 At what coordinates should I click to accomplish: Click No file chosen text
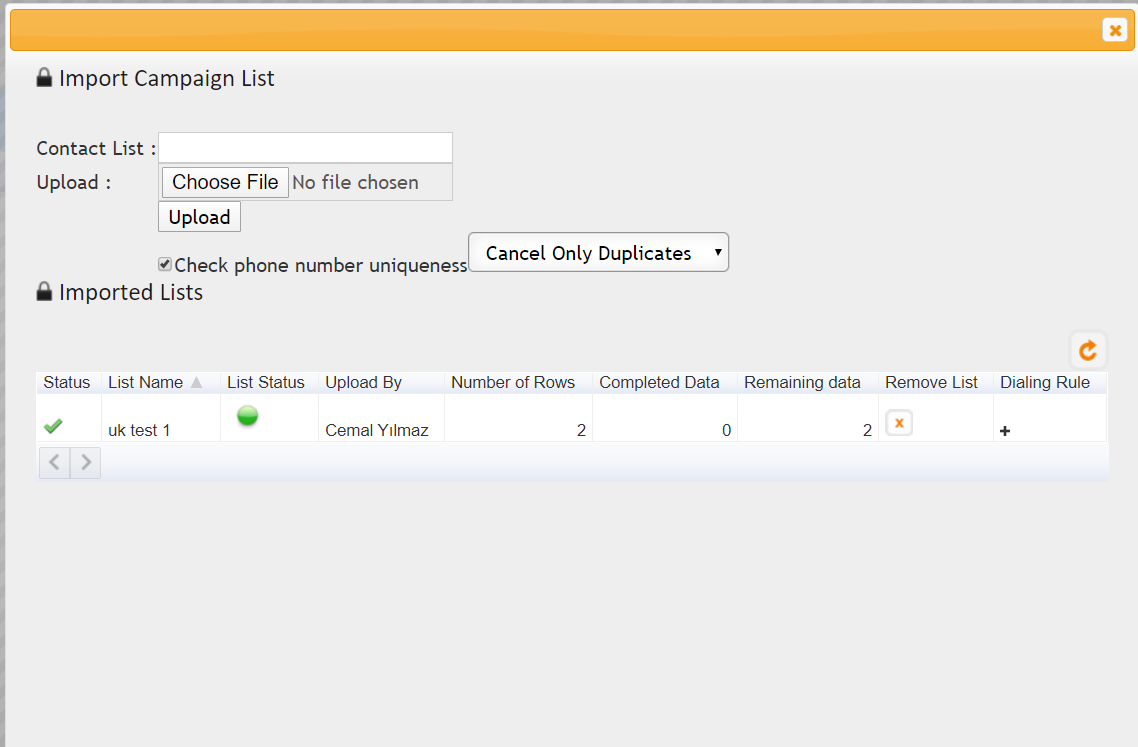pos(356,182)
